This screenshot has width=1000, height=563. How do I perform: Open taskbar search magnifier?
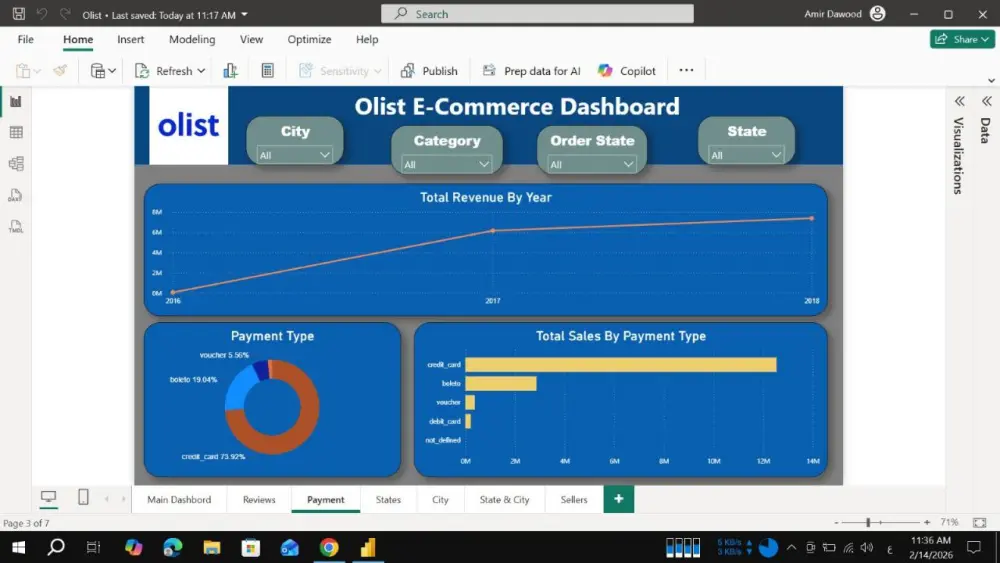[56, 547]
